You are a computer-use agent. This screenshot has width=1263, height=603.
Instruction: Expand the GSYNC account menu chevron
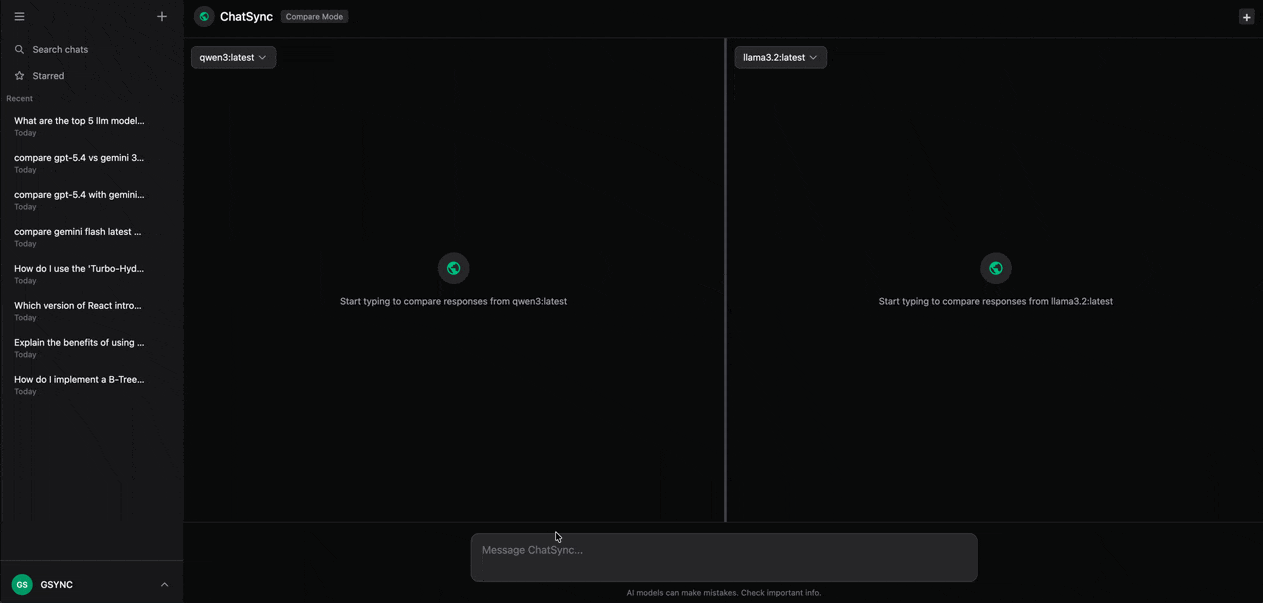(164, 584)
